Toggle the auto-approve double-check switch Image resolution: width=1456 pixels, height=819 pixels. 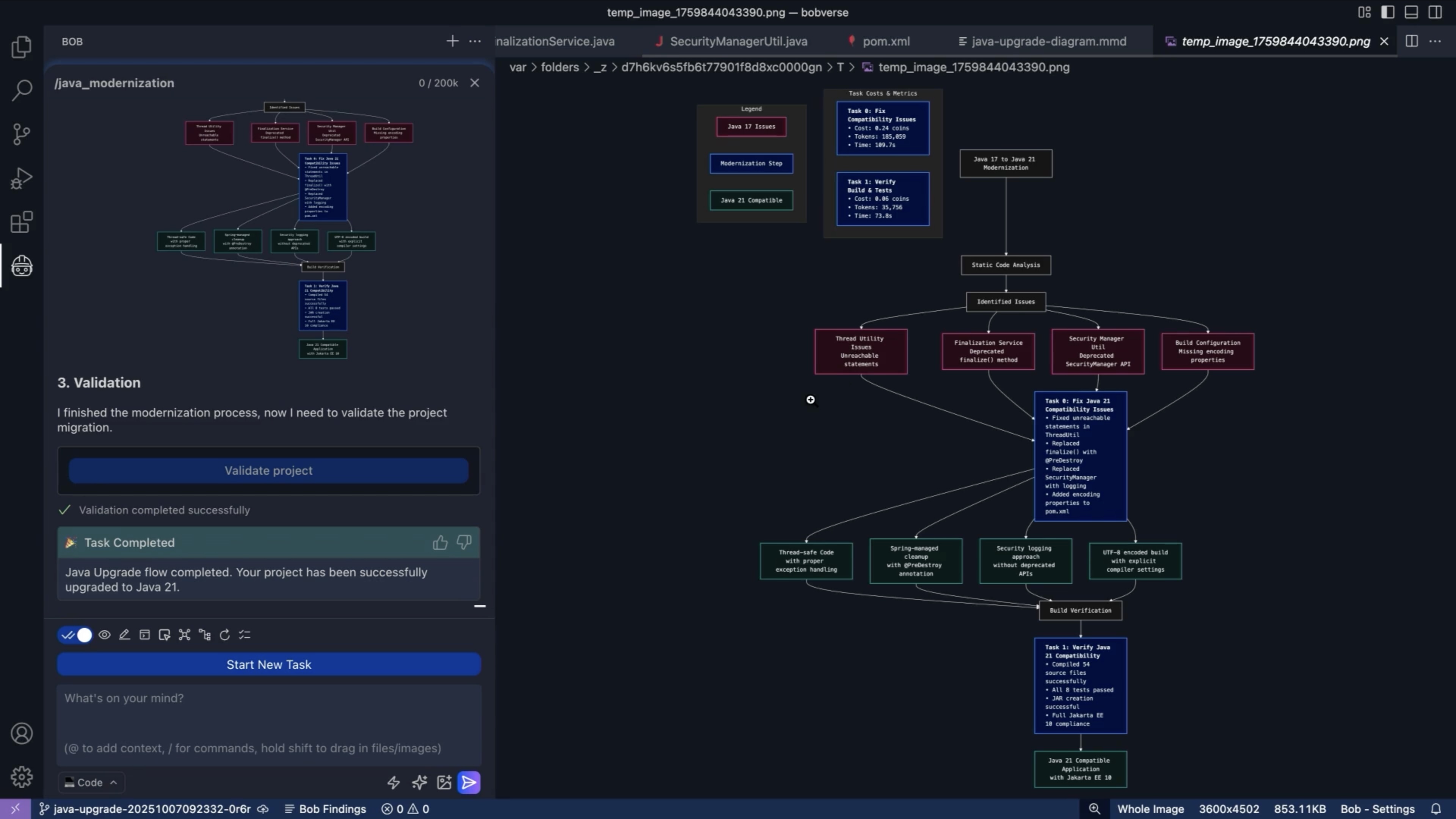point(75,635)
